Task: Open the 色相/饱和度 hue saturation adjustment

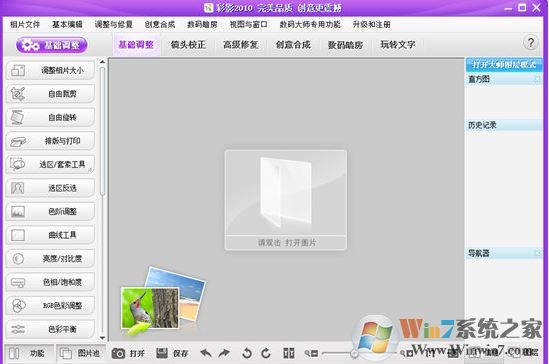Action: tap(50, 282)
